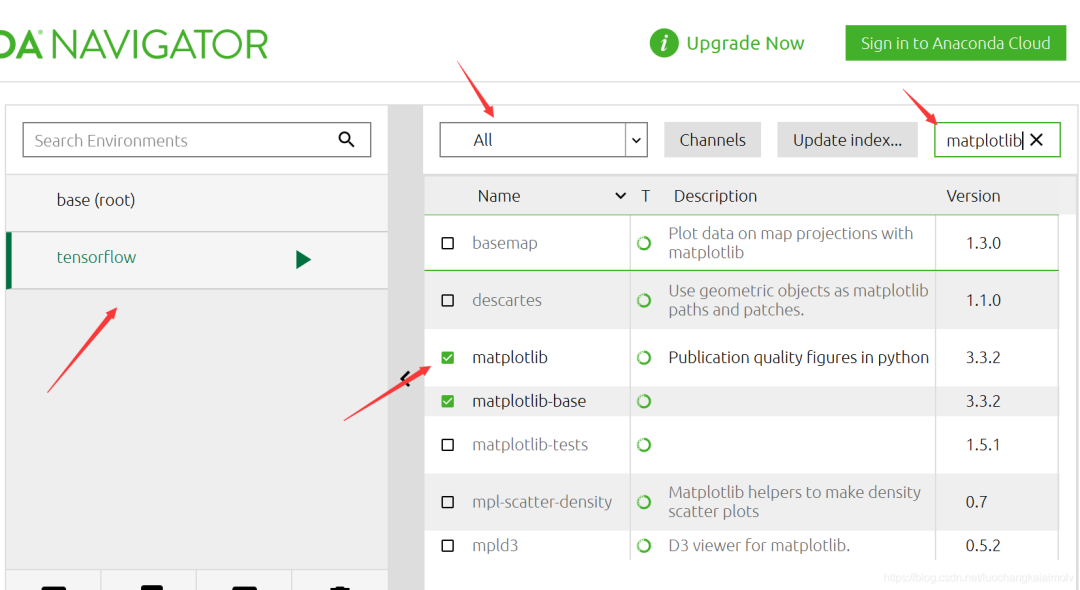Click version 0.5.2 of mpld3
Screen dimensions: 1080x590
coord(983,545)
